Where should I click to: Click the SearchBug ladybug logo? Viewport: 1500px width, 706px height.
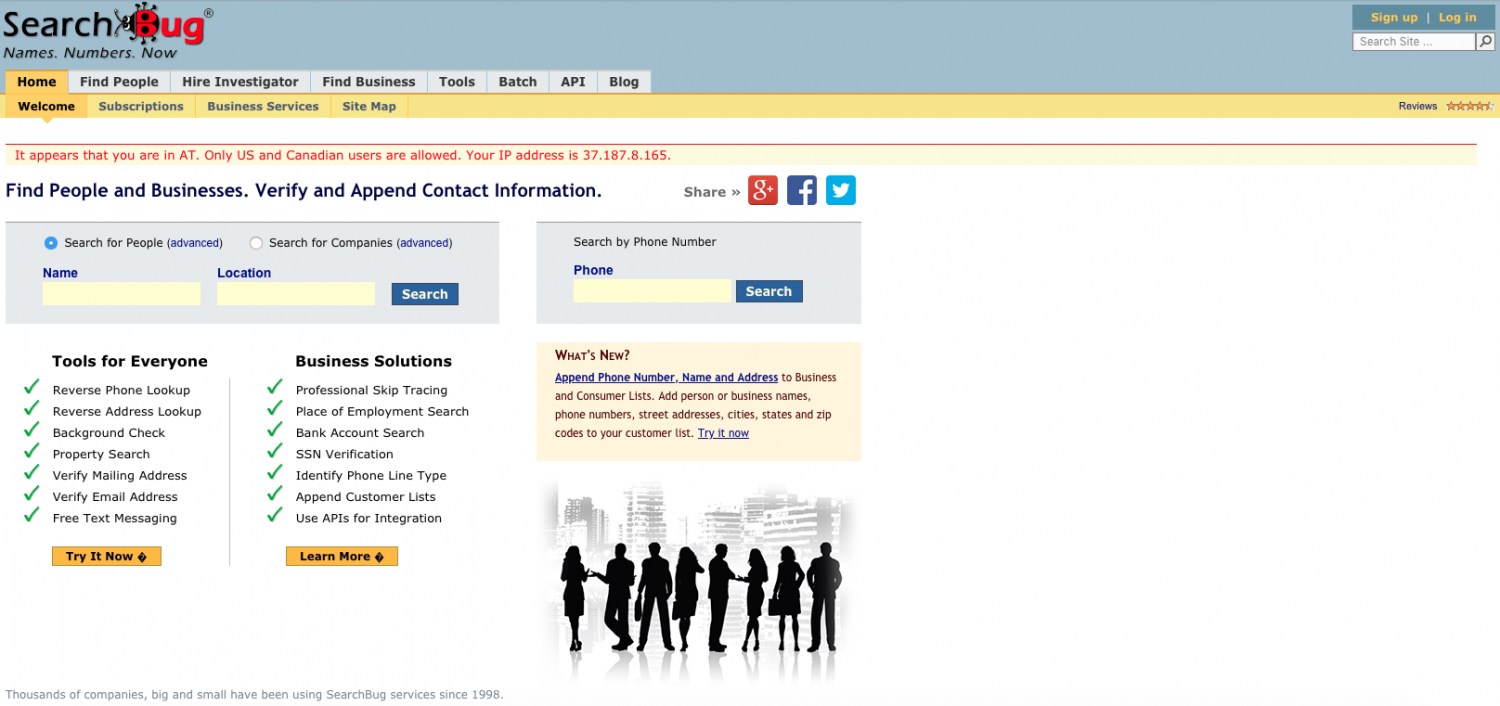[x=107, y=31]
